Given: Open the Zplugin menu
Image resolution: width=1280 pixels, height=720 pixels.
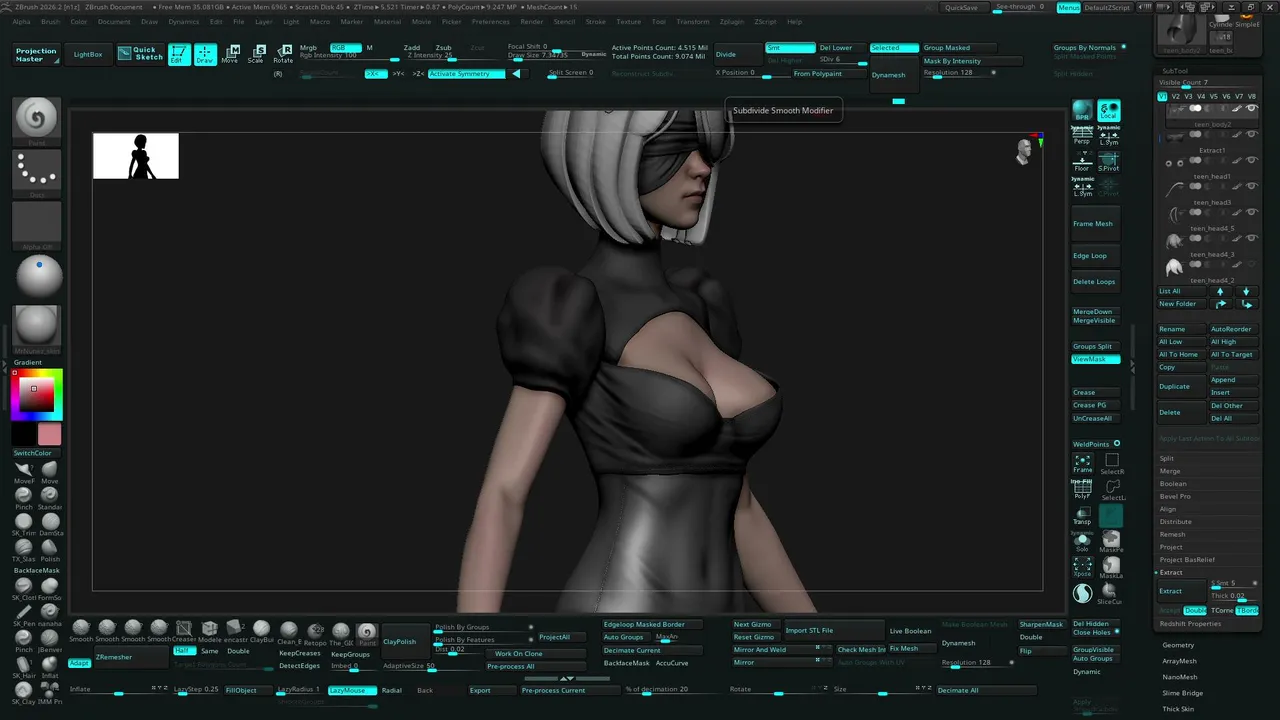Looking at the screenshot, I should tap(731, 21).
